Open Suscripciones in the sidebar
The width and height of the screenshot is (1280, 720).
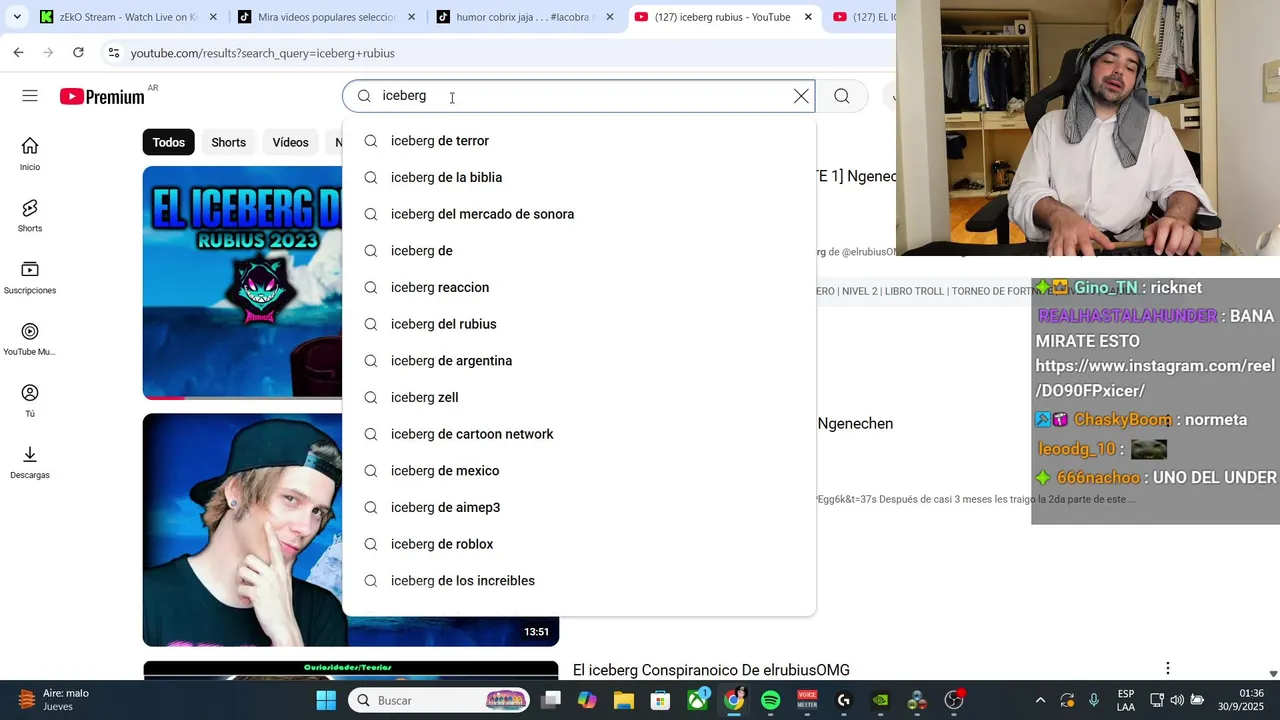(x=30, y=278)
